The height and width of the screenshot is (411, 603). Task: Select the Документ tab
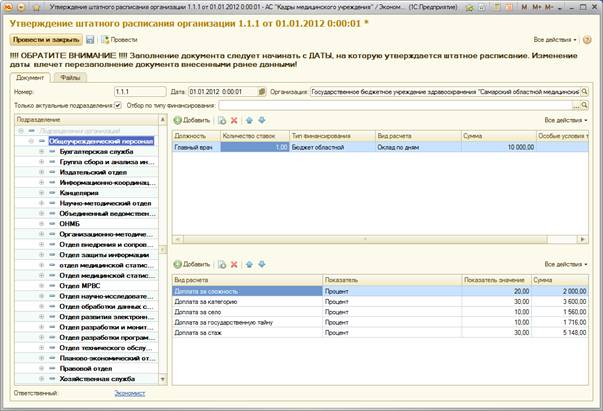pos(31,76)
